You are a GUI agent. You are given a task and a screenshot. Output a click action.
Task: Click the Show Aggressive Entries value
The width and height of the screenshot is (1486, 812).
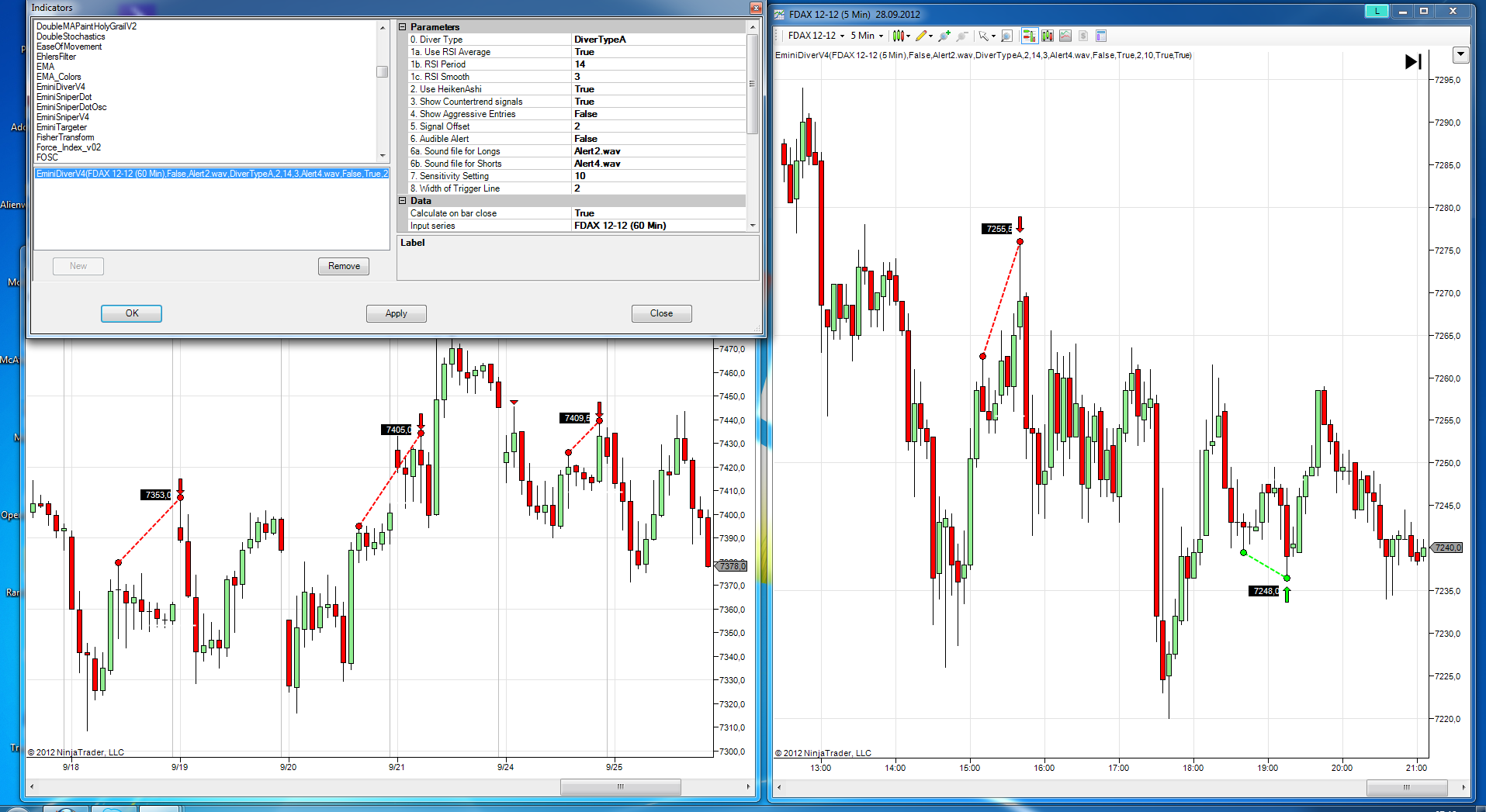point(659,114)
